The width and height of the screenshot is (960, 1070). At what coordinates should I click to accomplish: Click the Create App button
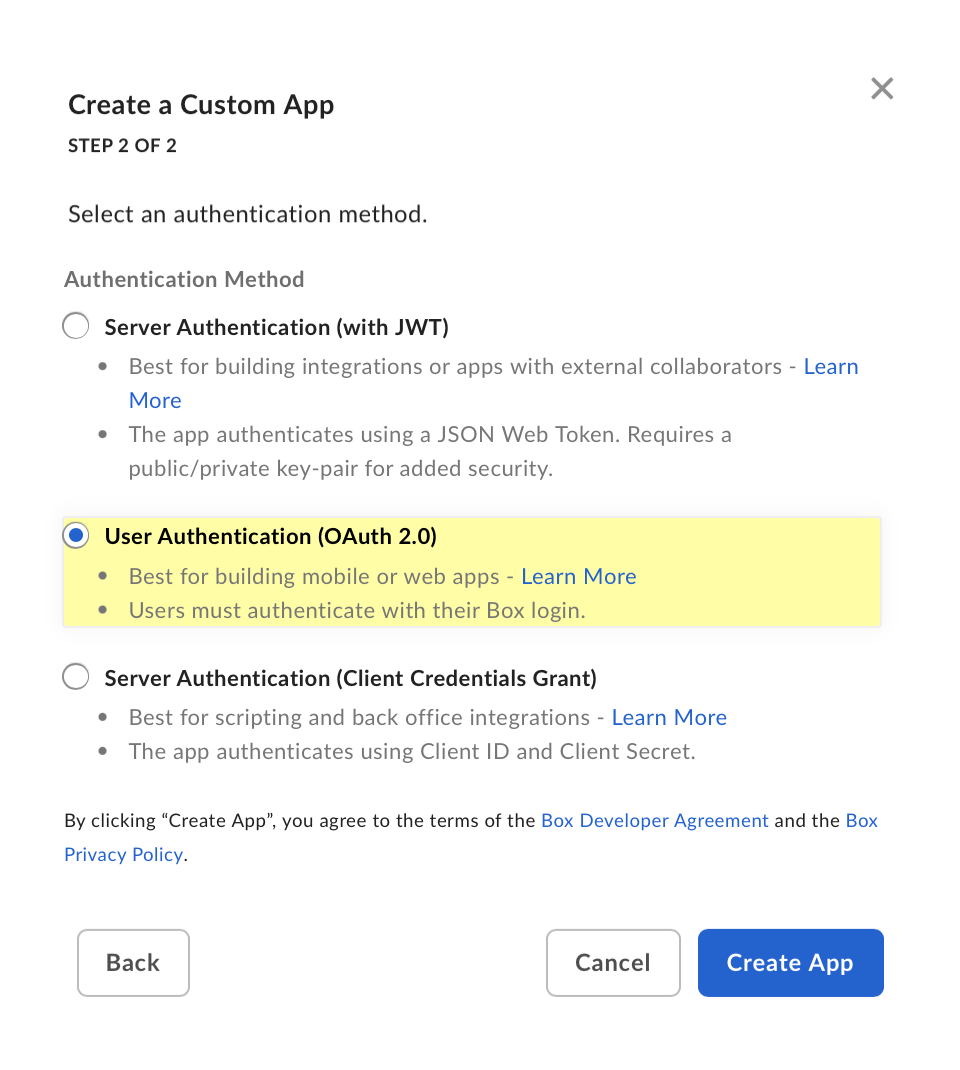point(790,963)
